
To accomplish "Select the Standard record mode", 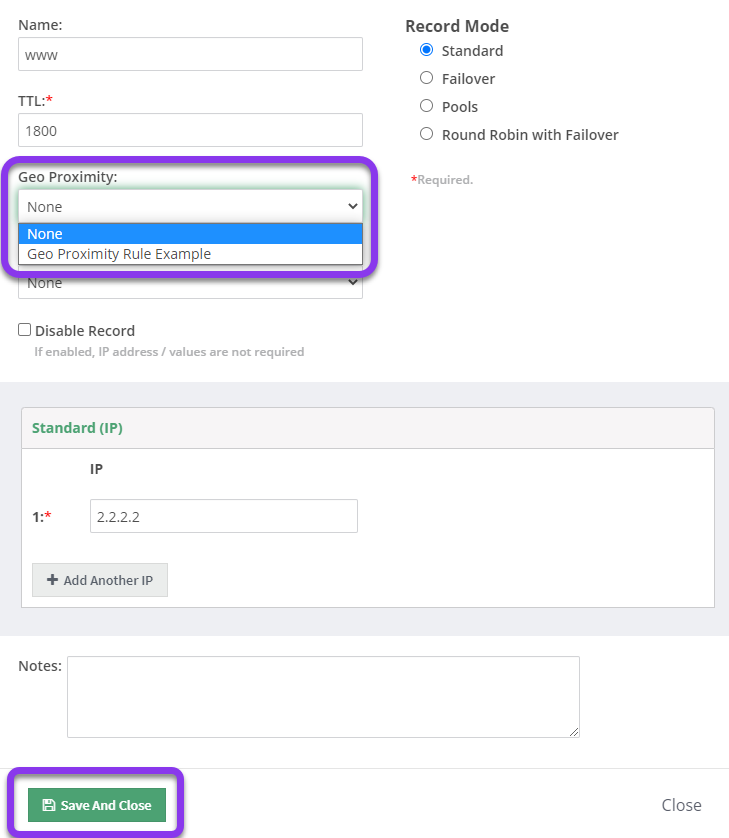I will (426, 50).
